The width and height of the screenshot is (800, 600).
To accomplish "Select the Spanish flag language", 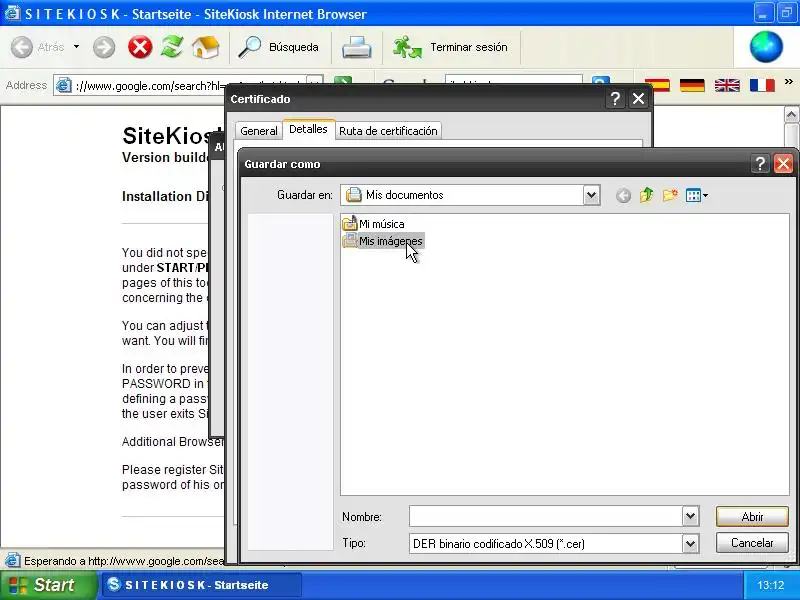I will (657, 85).
